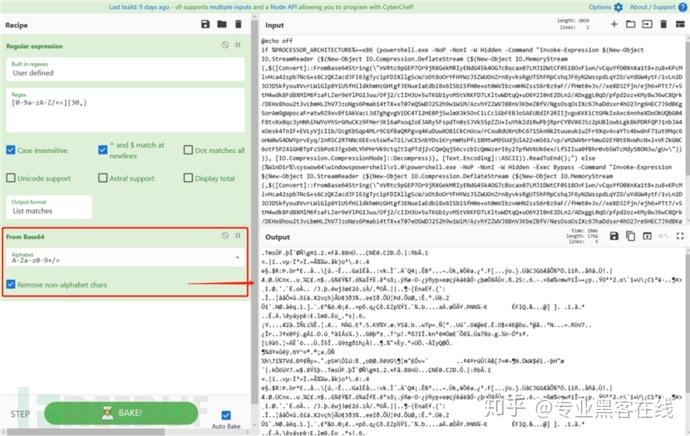Set breakpoint on Regular expression operation
Viewport: 690px width, 436px height.
coord(238,45)
